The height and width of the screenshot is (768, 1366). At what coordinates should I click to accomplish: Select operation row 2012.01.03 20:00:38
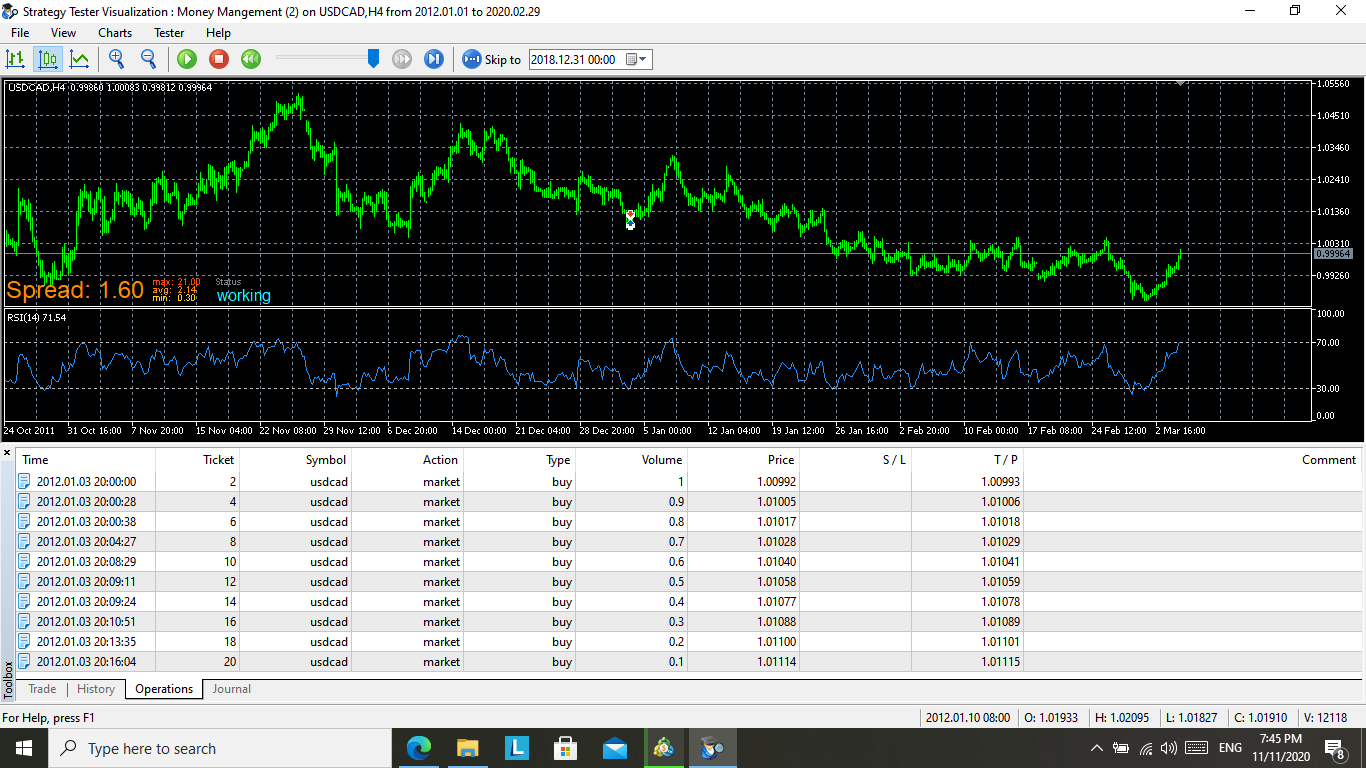point(690,522)
